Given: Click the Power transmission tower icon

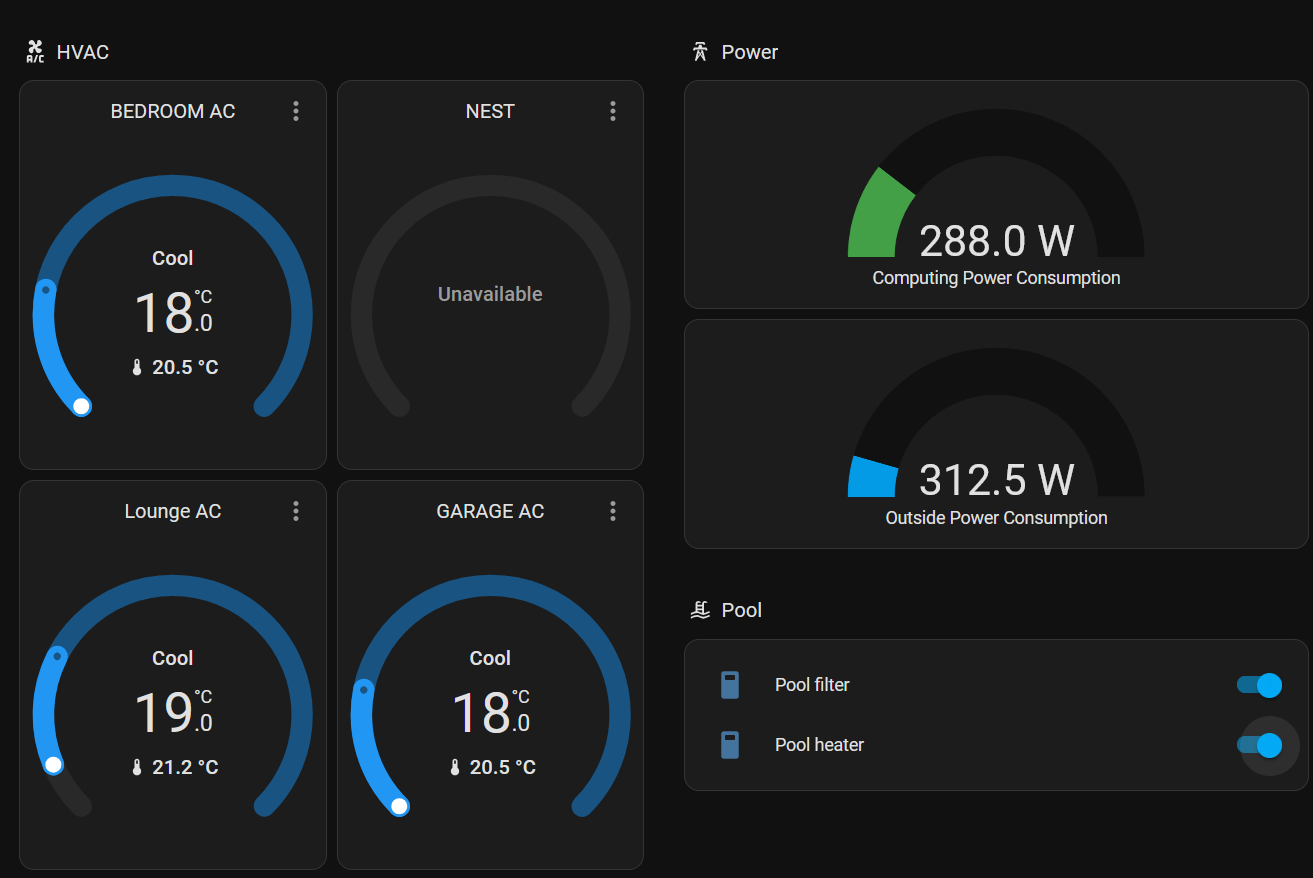Looking at the screenshot, I should (700, 52).
